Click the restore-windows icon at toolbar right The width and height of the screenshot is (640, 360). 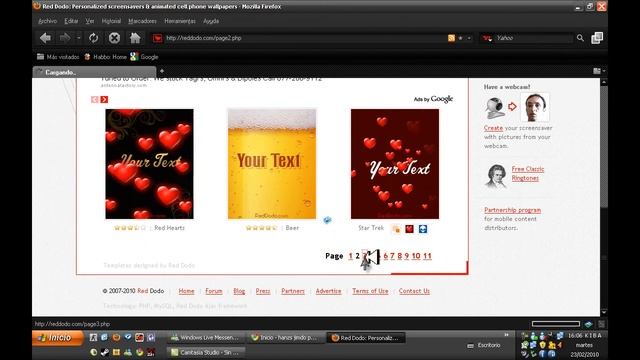tap(597, 38)
